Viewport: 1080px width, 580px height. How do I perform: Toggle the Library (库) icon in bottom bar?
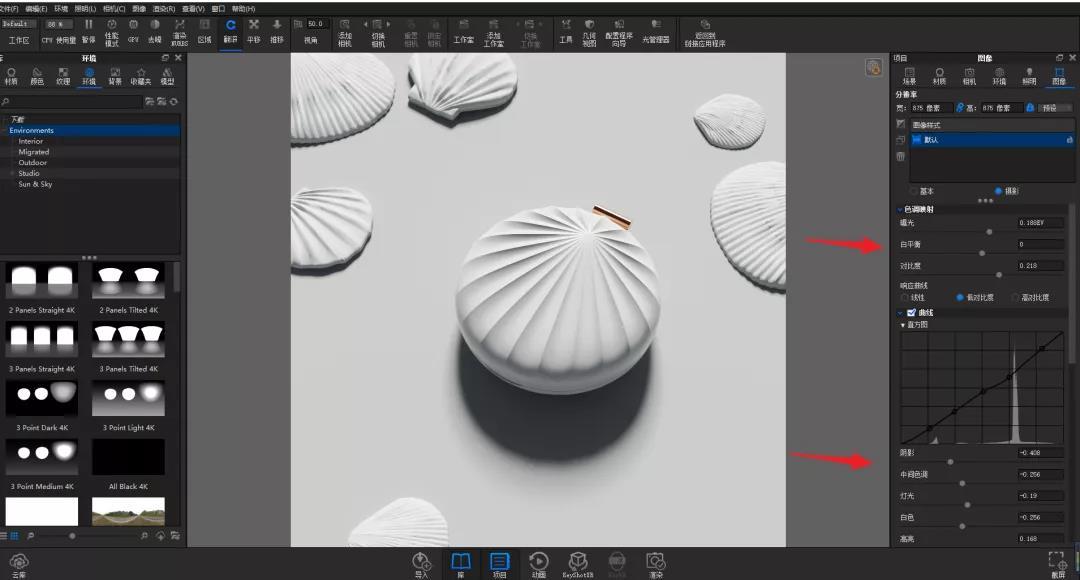[460, 564]
